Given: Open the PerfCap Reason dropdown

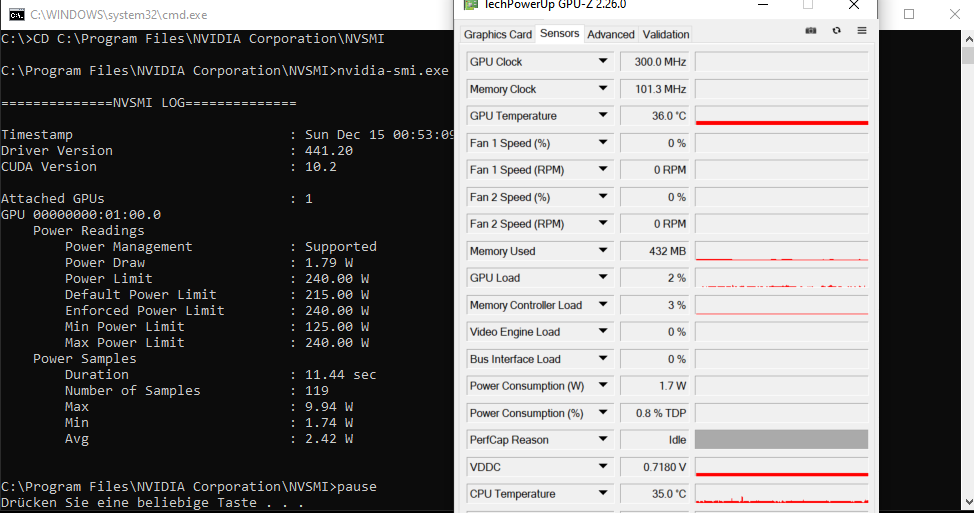Looking at the screenshot, I should pos(603,440).
